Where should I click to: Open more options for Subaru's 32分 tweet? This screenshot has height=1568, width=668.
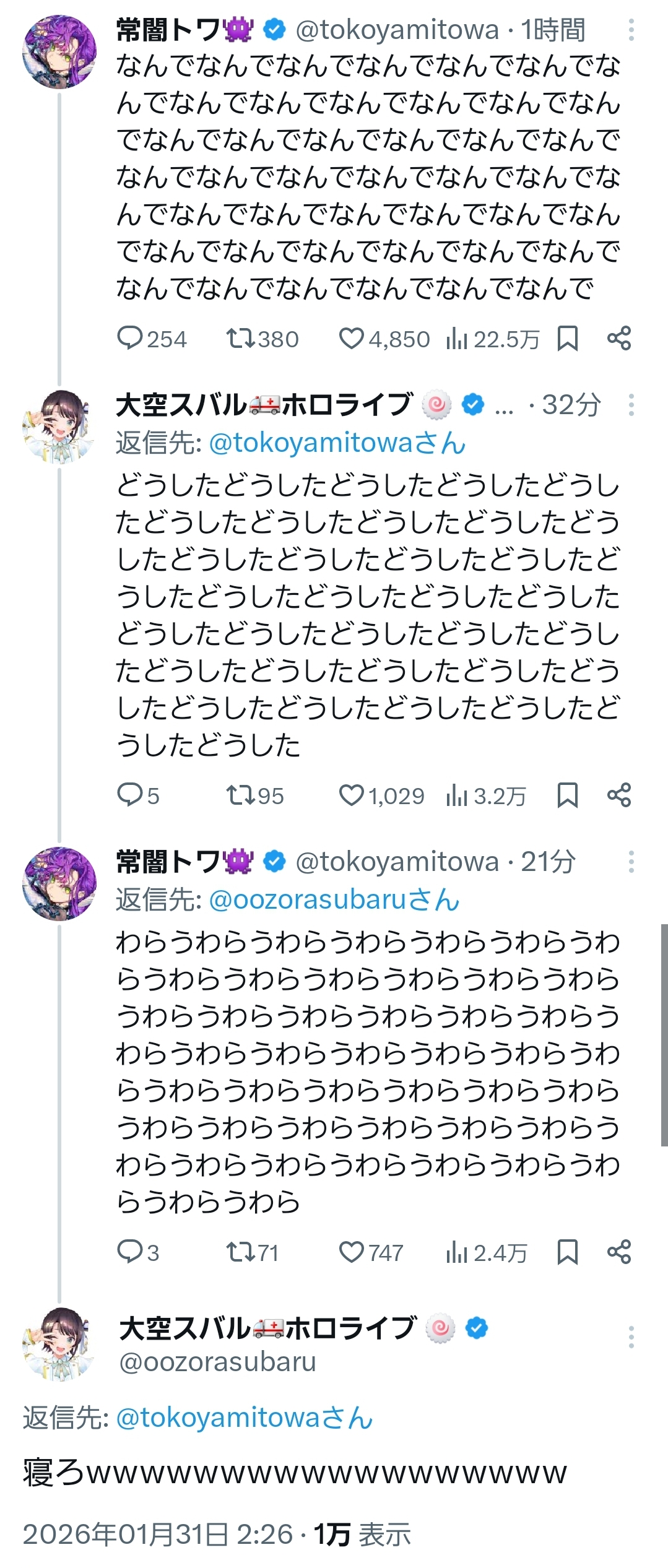[631, 405]
